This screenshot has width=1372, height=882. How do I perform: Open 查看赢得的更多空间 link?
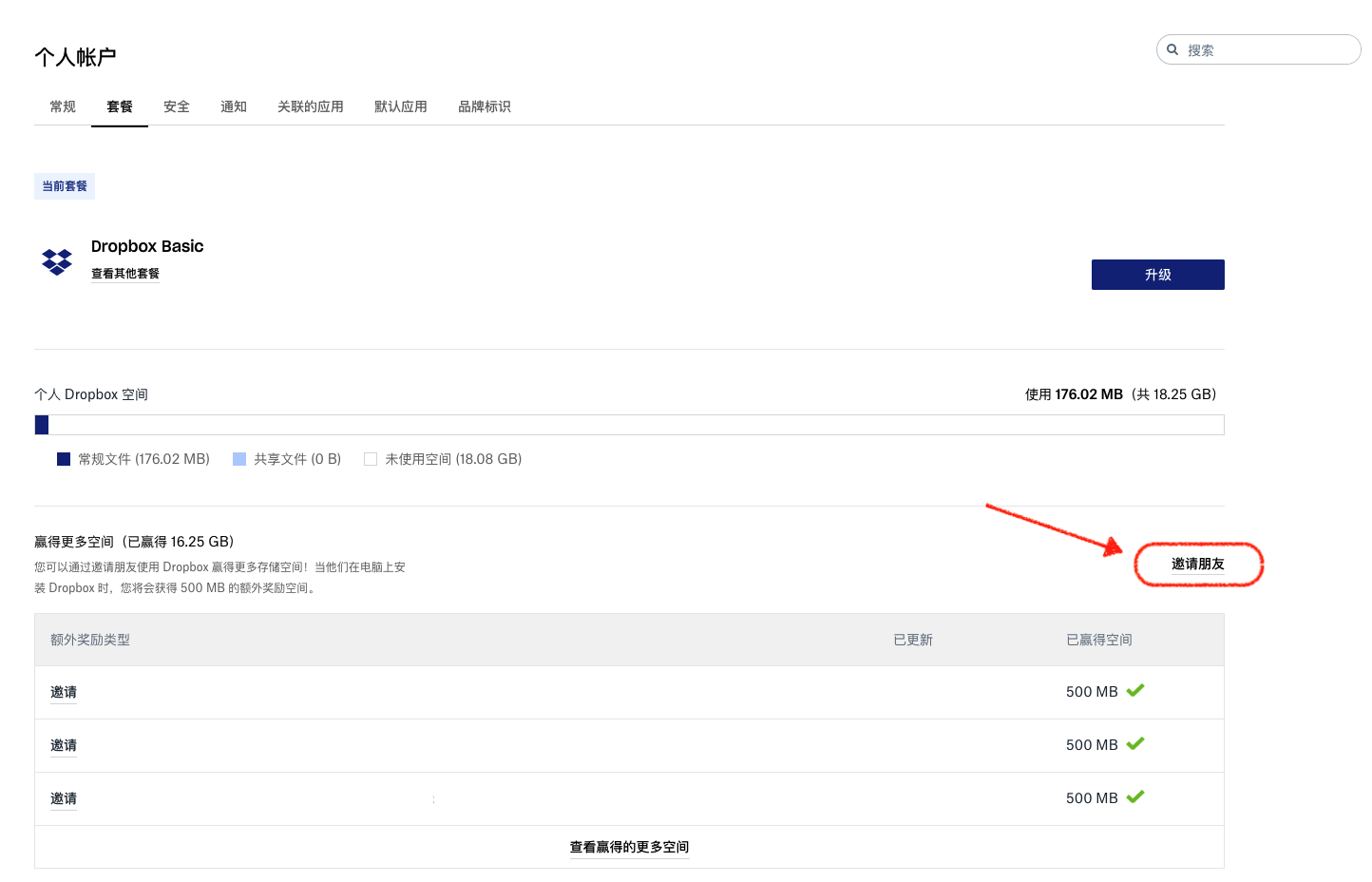(629, 847)
